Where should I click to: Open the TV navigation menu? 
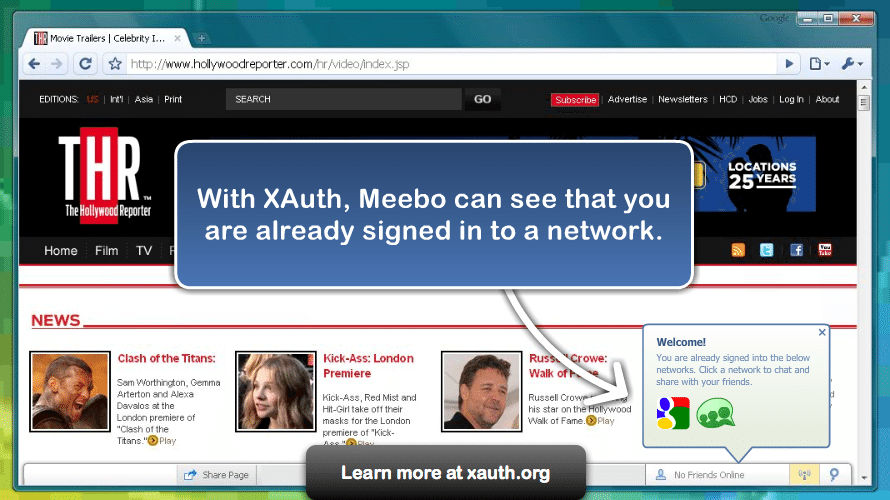click(144, 251)
